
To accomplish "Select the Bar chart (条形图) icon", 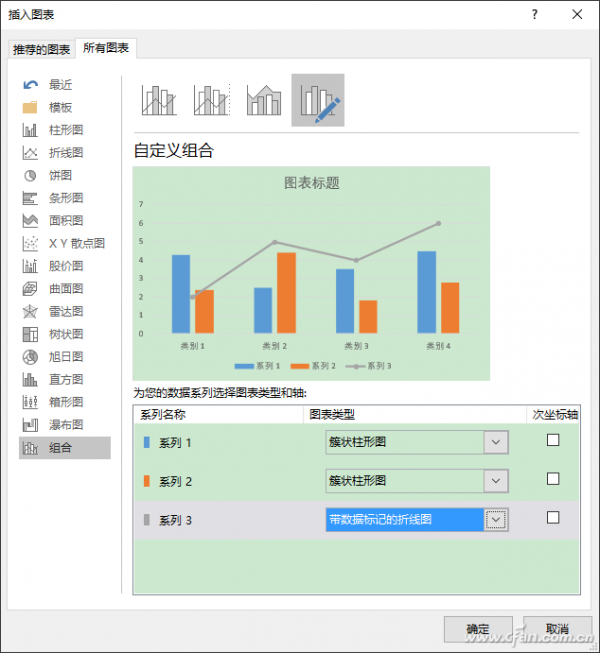I will click(x=30, y=198).
